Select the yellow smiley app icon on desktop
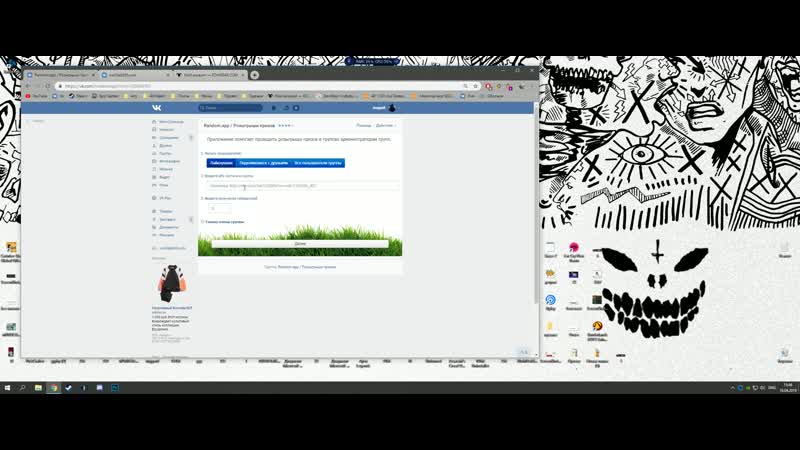Viewport: 800px width, 450px height. 597,326
